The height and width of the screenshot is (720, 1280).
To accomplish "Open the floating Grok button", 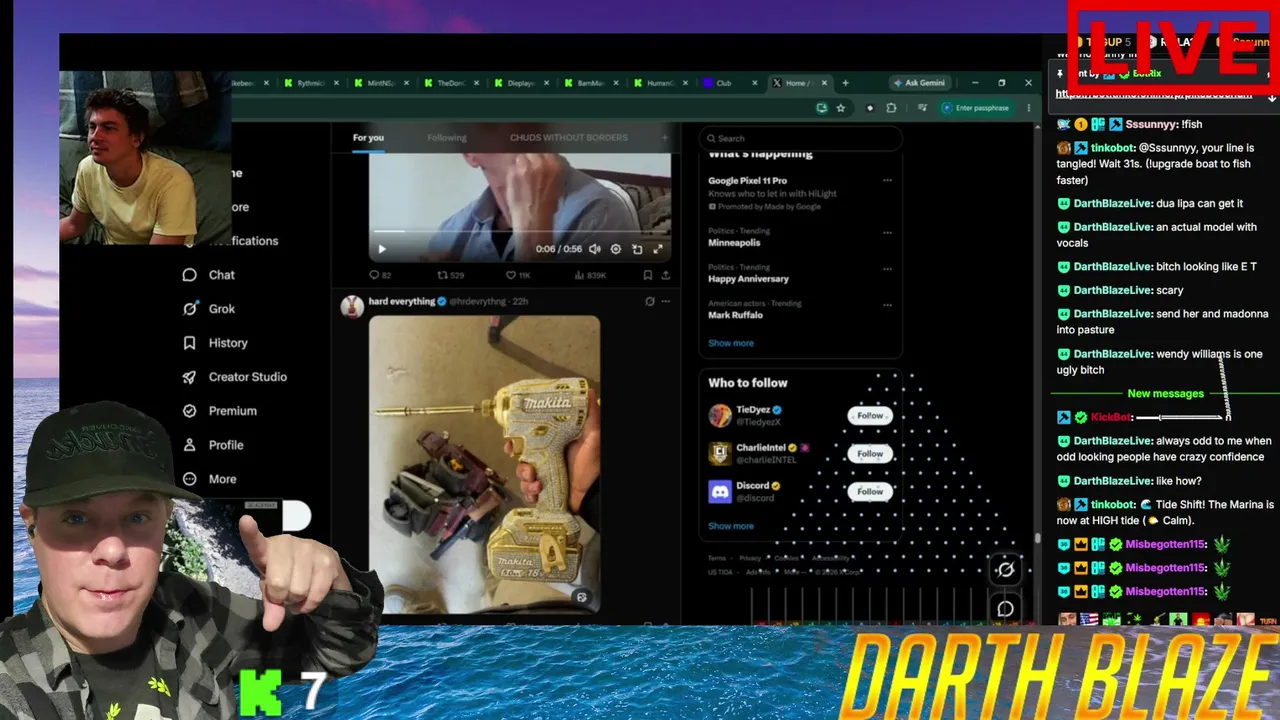I will pyautogui.click(x=1005, y=570).
